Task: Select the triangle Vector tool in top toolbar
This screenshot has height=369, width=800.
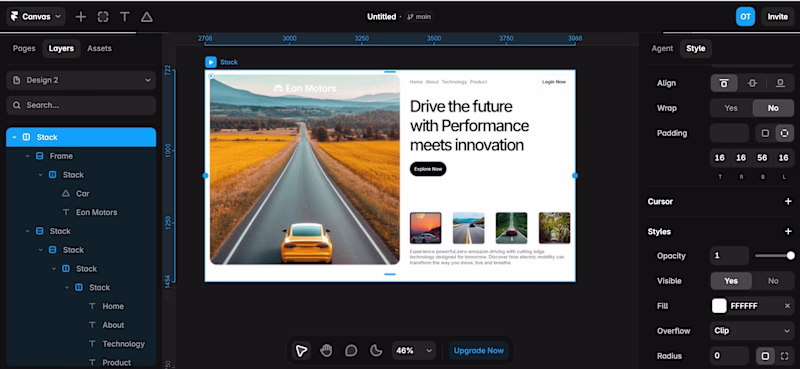Action: [146, 17]
